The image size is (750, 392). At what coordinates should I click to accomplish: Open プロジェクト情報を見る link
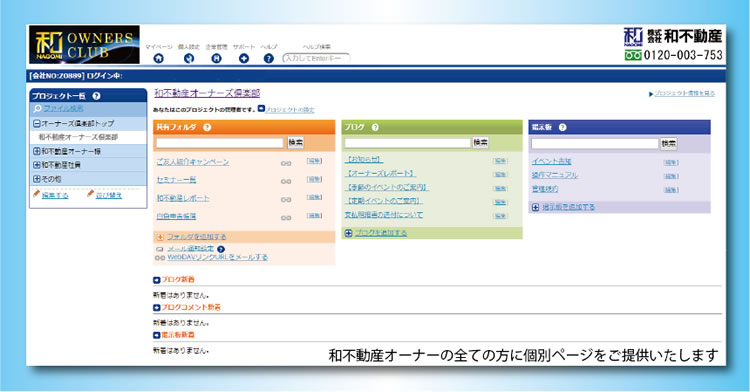tap(684, 93)
